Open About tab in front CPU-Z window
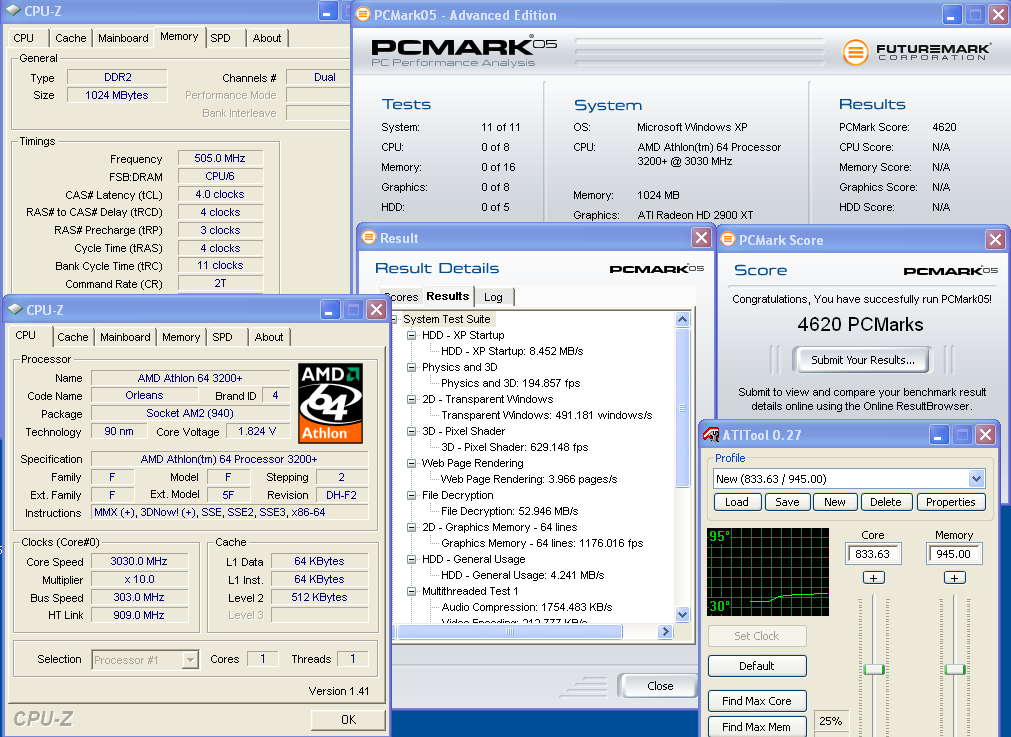 coord(268,337)
